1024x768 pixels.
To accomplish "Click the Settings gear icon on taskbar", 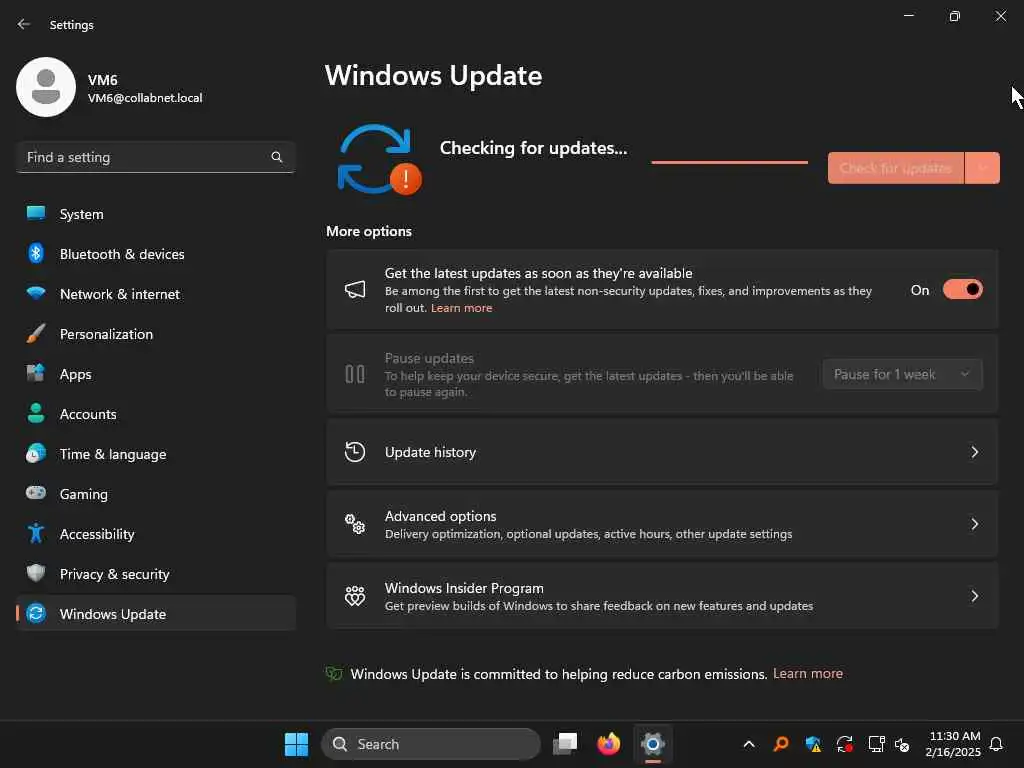I will pyautogui.click(x=652, y=744).
